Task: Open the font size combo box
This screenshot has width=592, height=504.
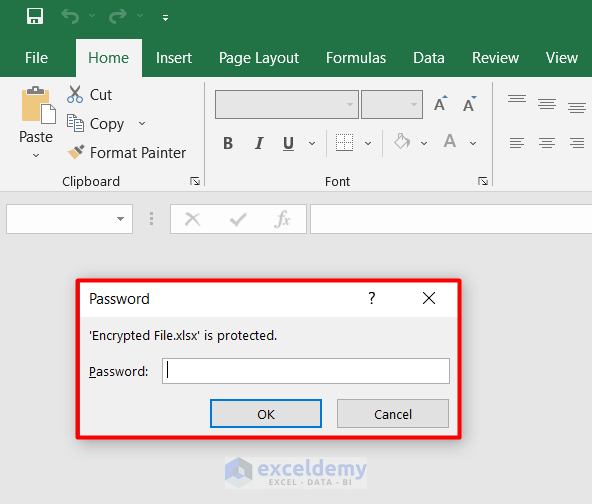Action: coord(392,104)
